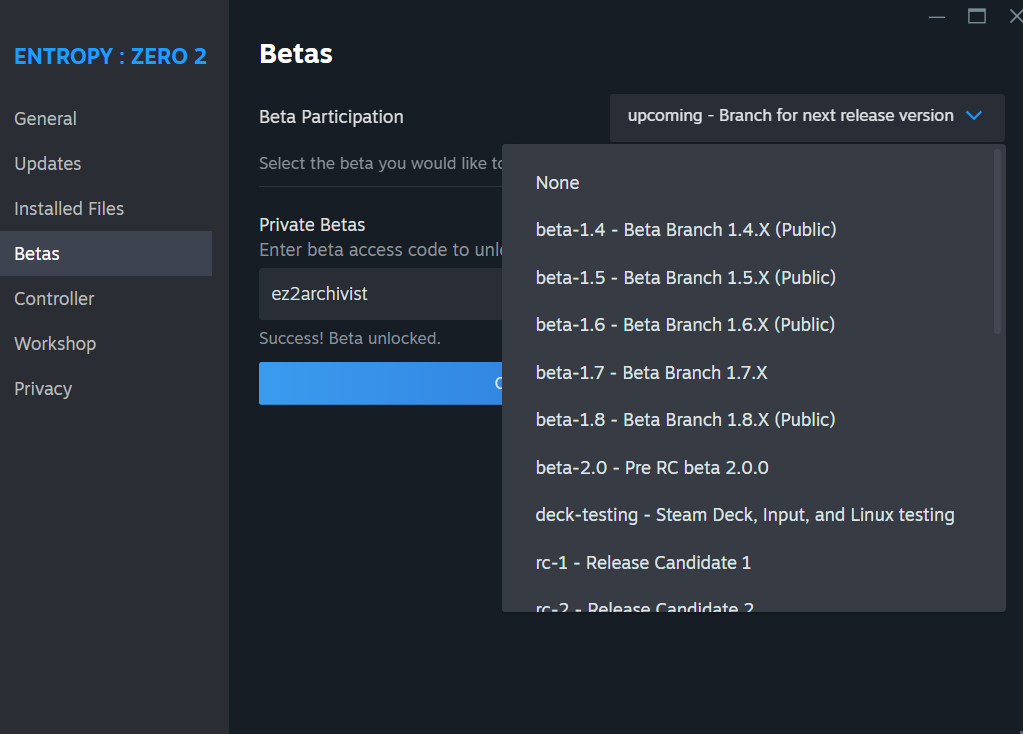
Task: Switch to the Installed Files tab
Action: click(x=69, y=209)
